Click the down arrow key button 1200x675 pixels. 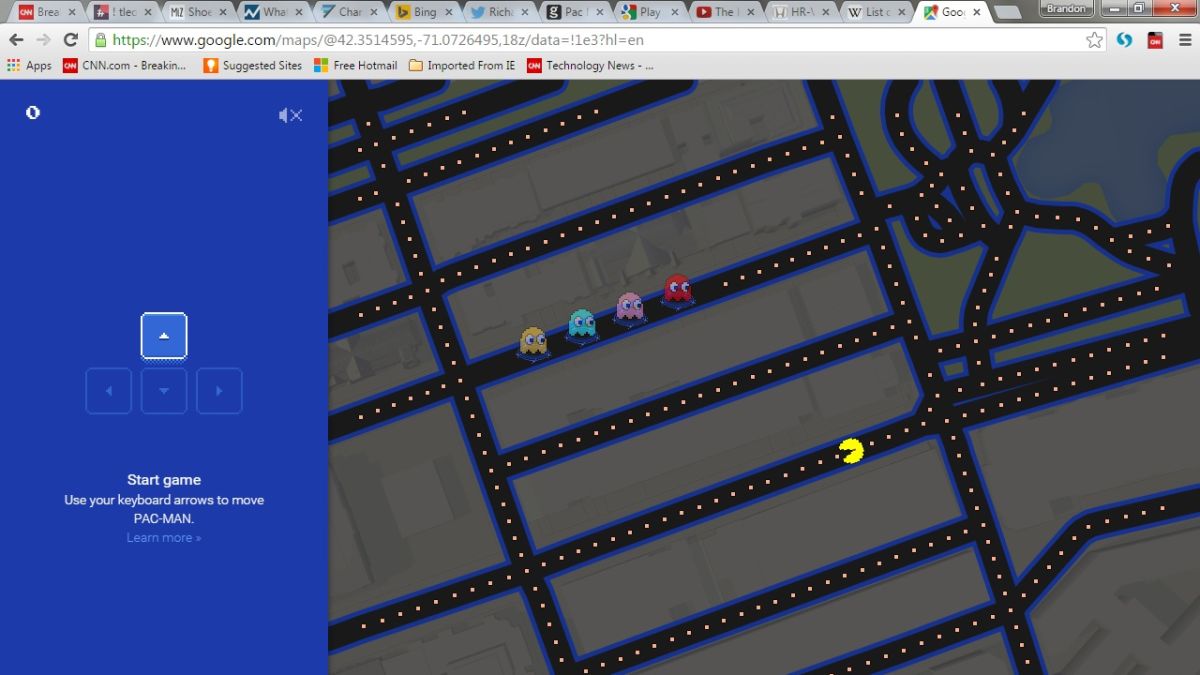tap(164, 391)
